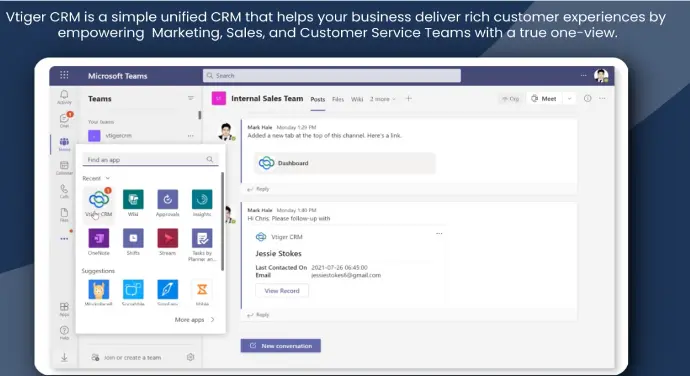
Task: Open the Wiki app in flyout
Action: pyautogui.click(x=133, y=203)
